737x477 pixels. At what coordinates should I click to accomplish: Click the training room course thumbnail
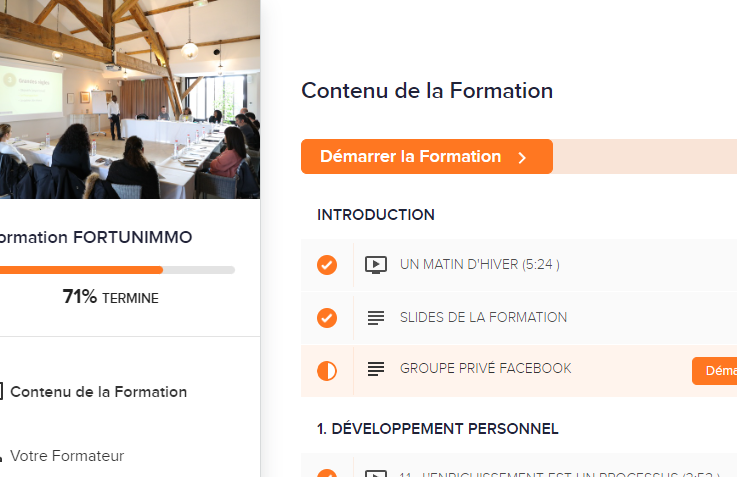130,99
